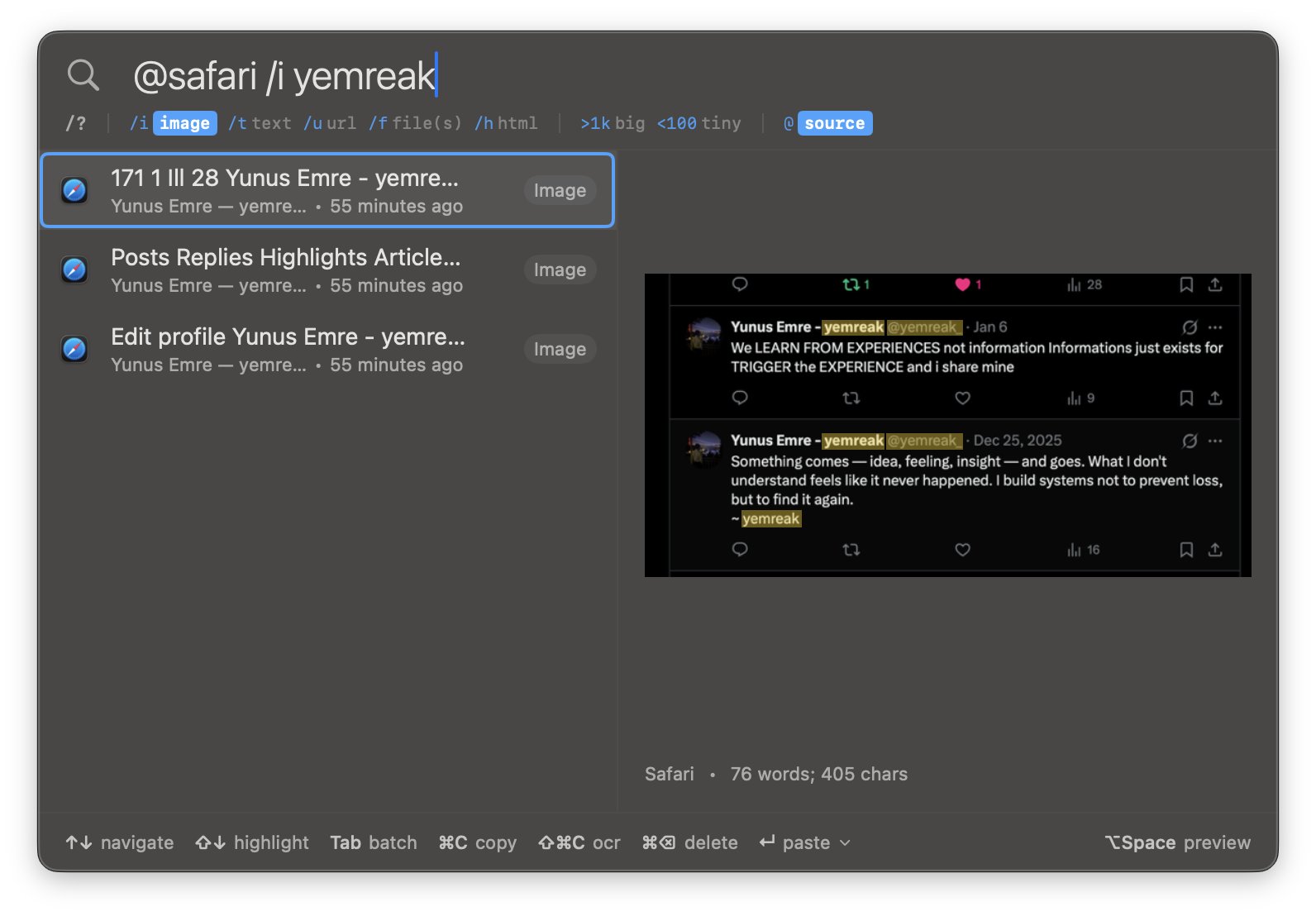
Task: Click the '⇧⌘C ocr' action
Action: click(x=579, y=842)
